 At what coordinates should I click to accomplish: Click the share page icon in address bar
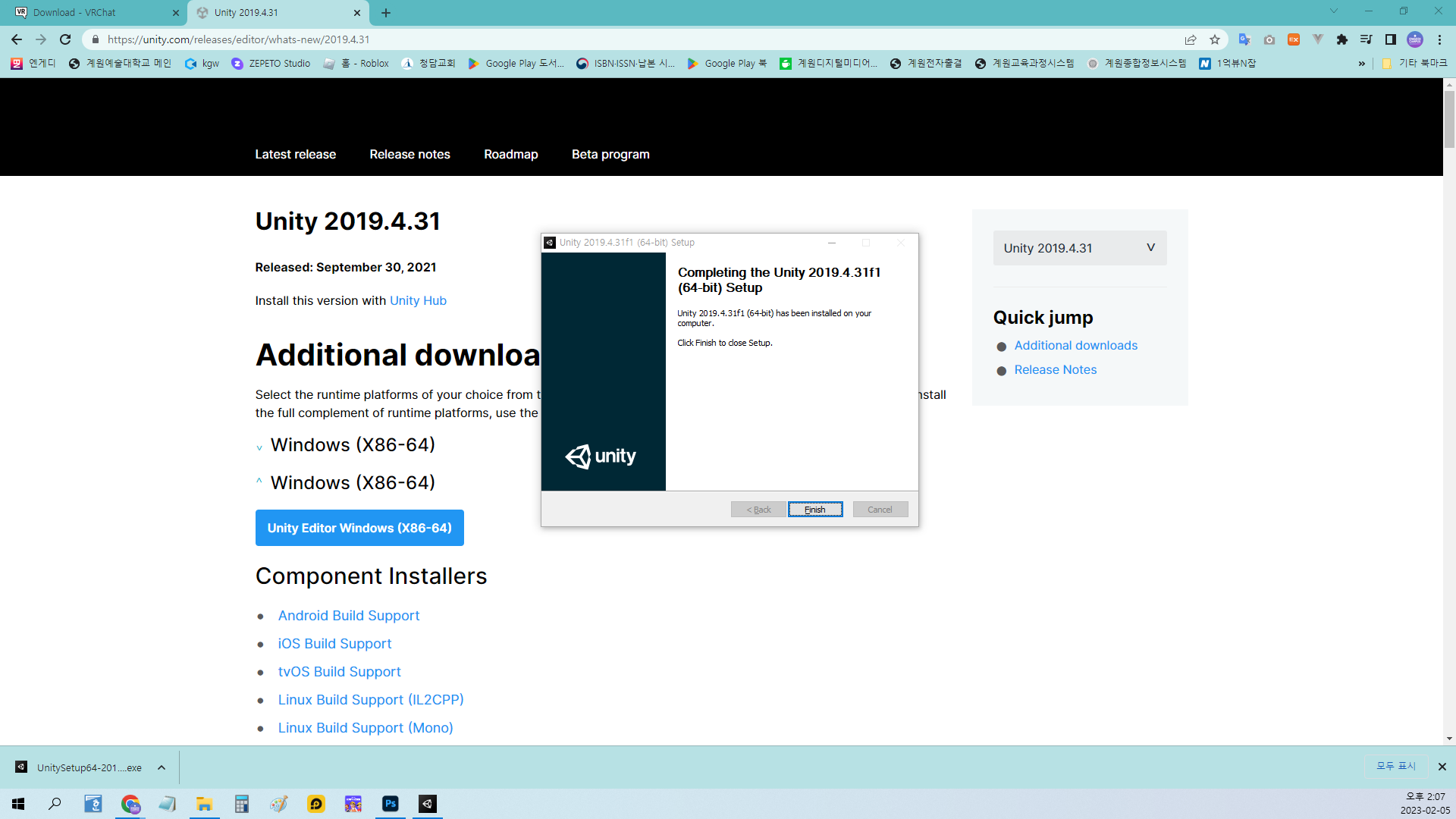click(1191, 39)
